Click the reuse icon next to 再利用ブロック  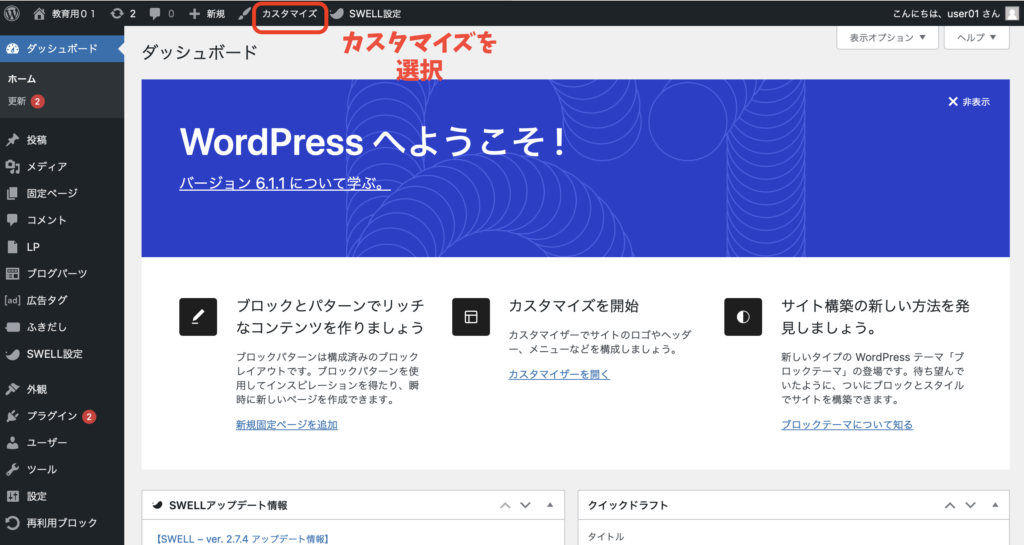point(12,523)
